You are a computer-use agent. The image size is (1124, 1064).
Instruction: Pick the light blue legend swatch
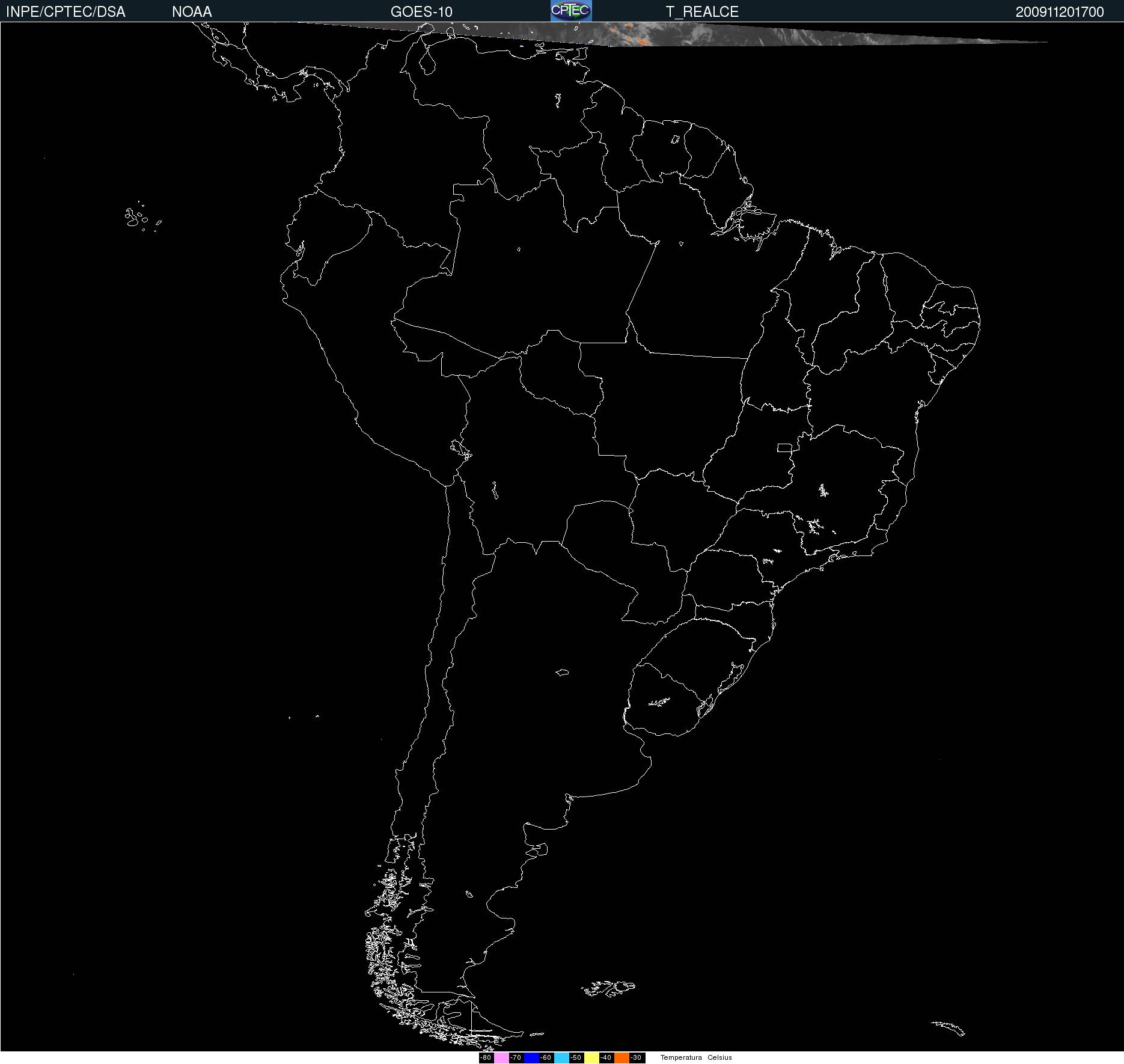(x=561, y=1057)
